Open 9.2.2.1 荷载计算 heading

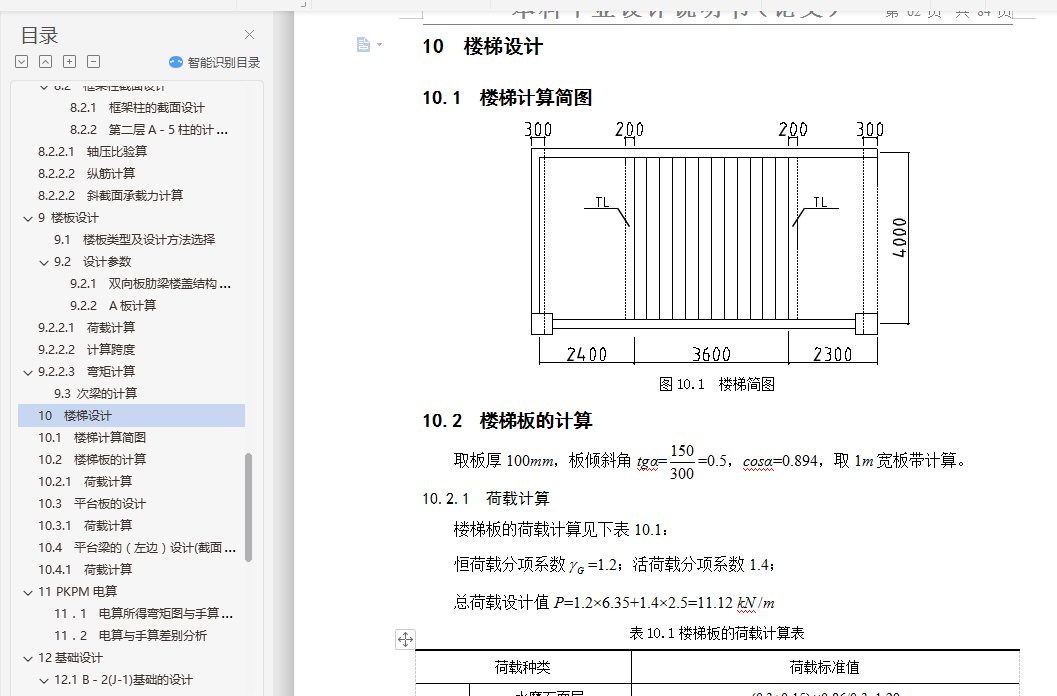[x=86, y=328]
